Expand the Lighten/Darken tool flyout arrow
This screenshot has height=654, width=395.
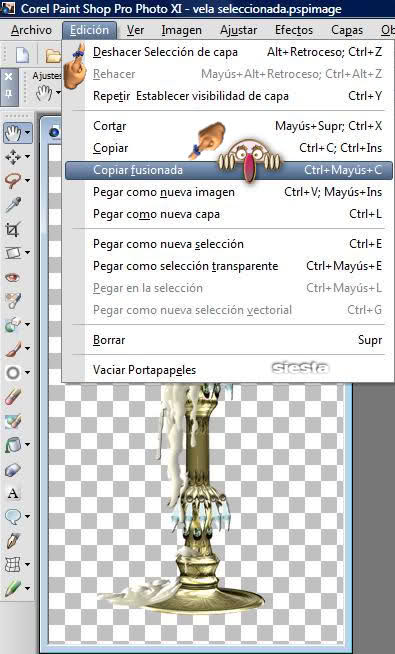(x=28, y=372)
